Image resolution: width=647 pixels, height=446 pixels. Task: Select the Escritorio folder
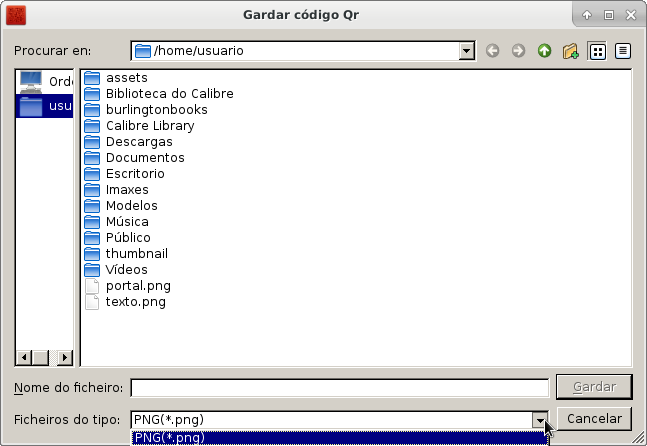[125, 174]
